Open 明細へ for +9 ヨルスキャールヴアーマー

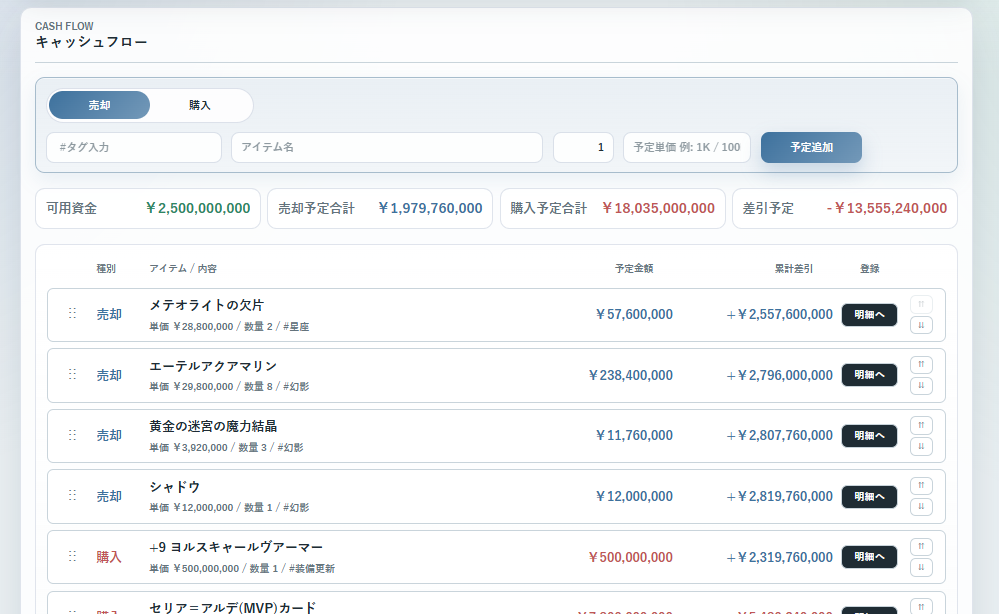(869, 557)
